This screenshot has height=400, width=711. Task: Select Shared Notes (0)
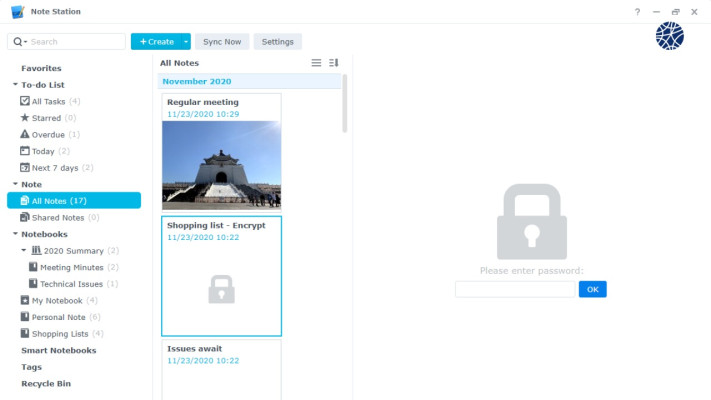pos(65,218)
